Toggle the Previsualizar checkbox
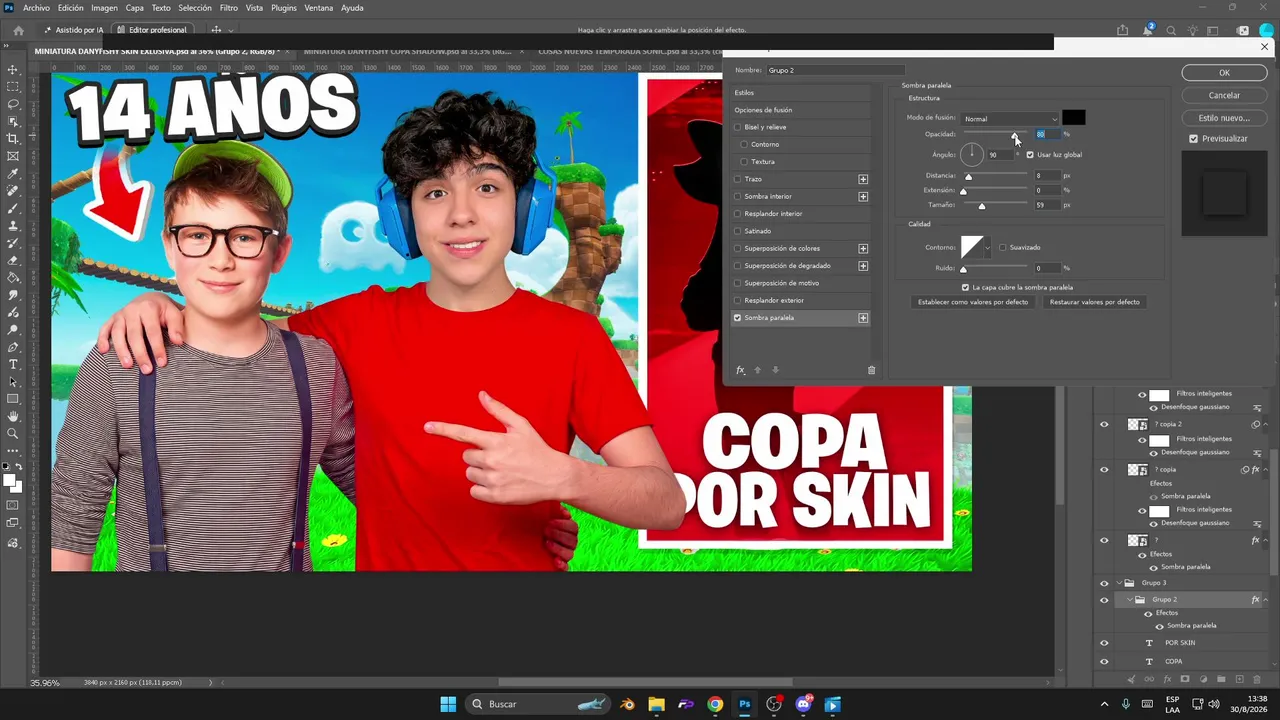Image resolution: width=1280 pixels, height=720 pixels. (1193, 139)
